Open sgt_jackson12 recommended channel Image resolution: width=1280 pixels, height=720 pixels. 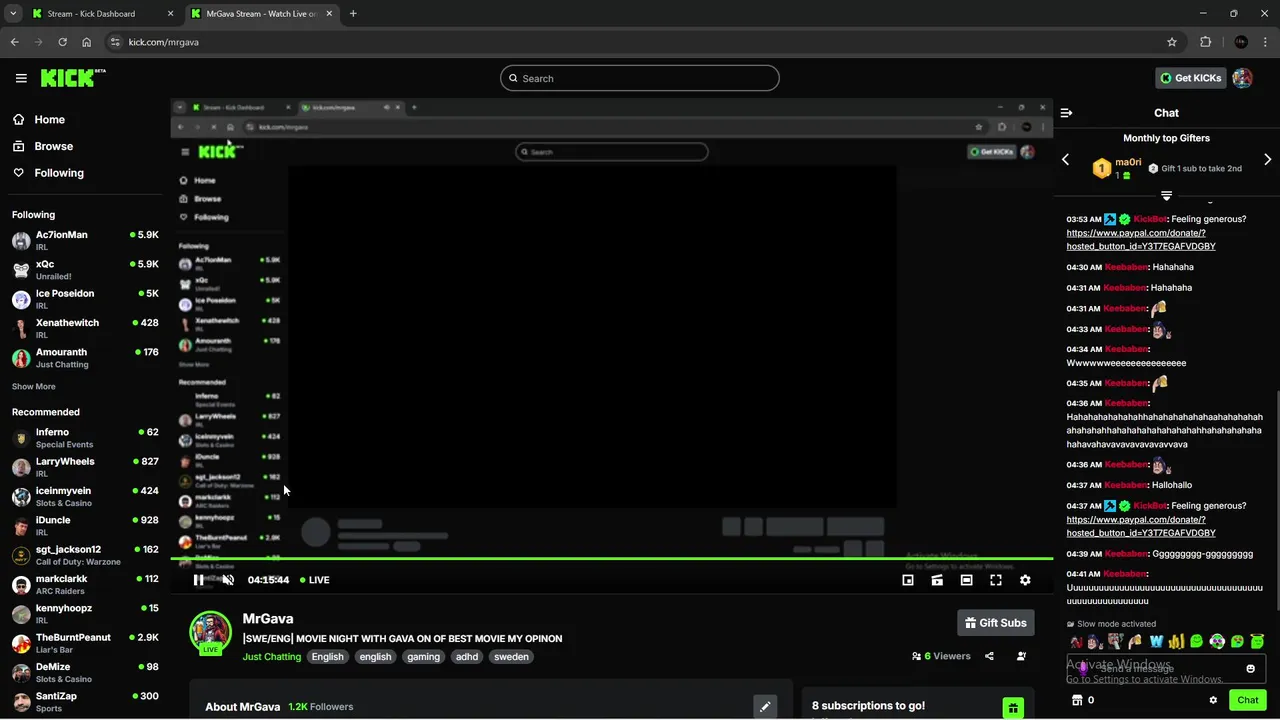[x=85, y=555]
